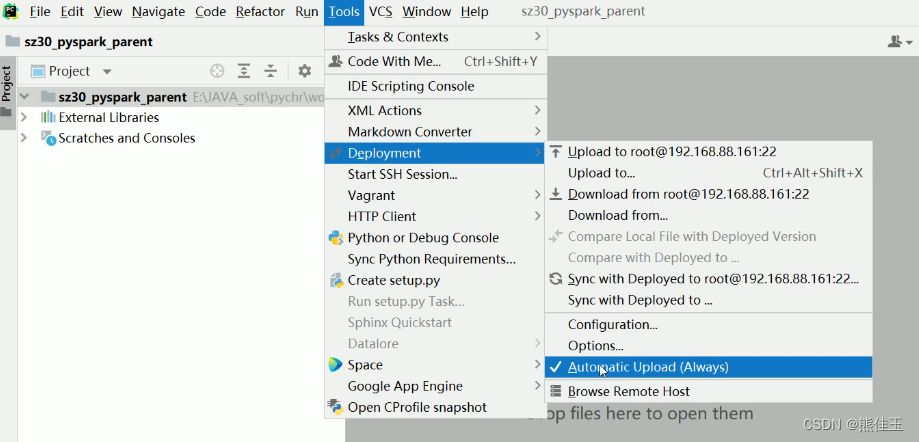919x442 pixels.
Task: Select sz30_pyspark_parent project root tree row
Action: click(171, 97)
